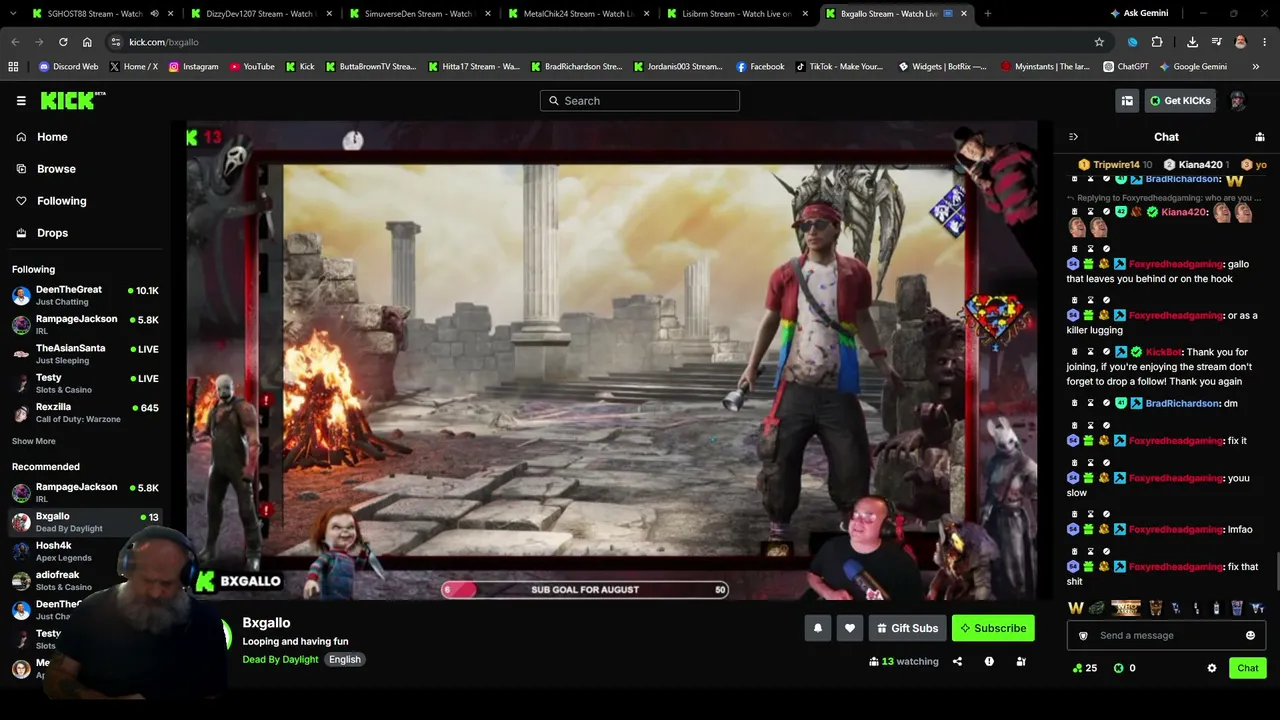This screenshot has height=720, width=1280.
Task: Open Chrome downloads
Action: click(x=1192, y=42)
